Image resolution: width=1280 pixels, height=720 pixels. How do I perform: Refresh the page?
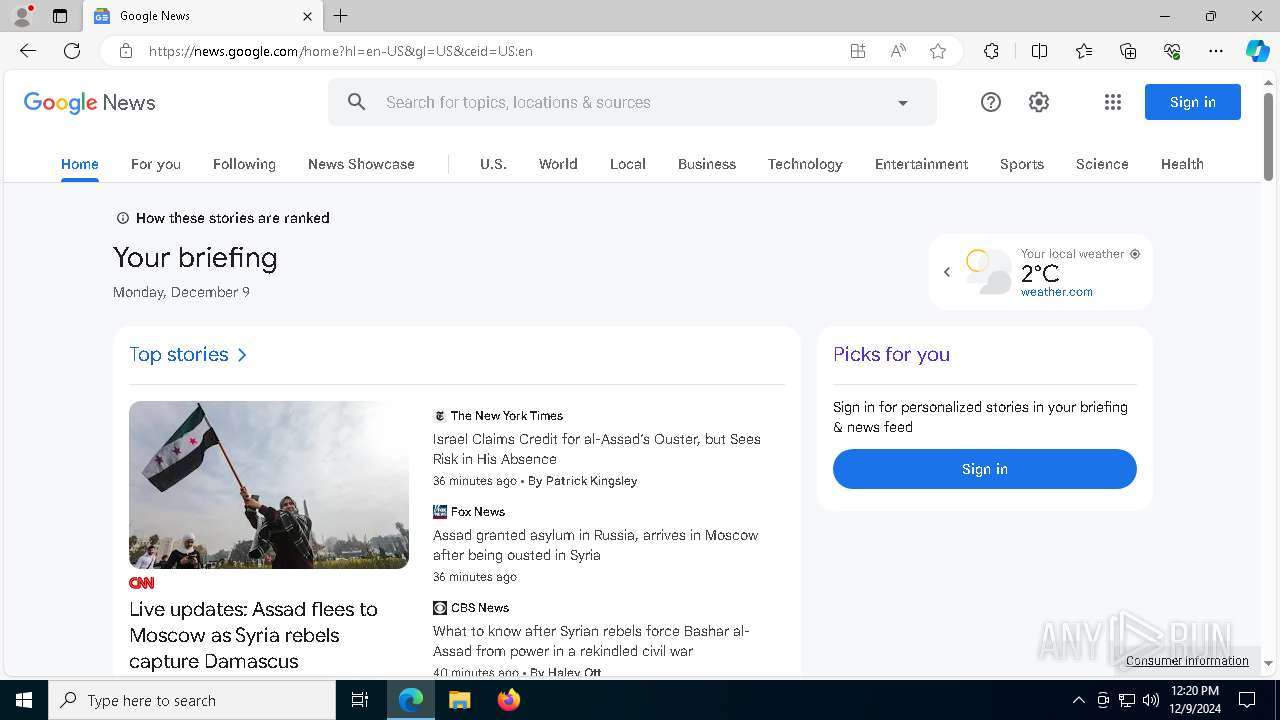[72, 51]
